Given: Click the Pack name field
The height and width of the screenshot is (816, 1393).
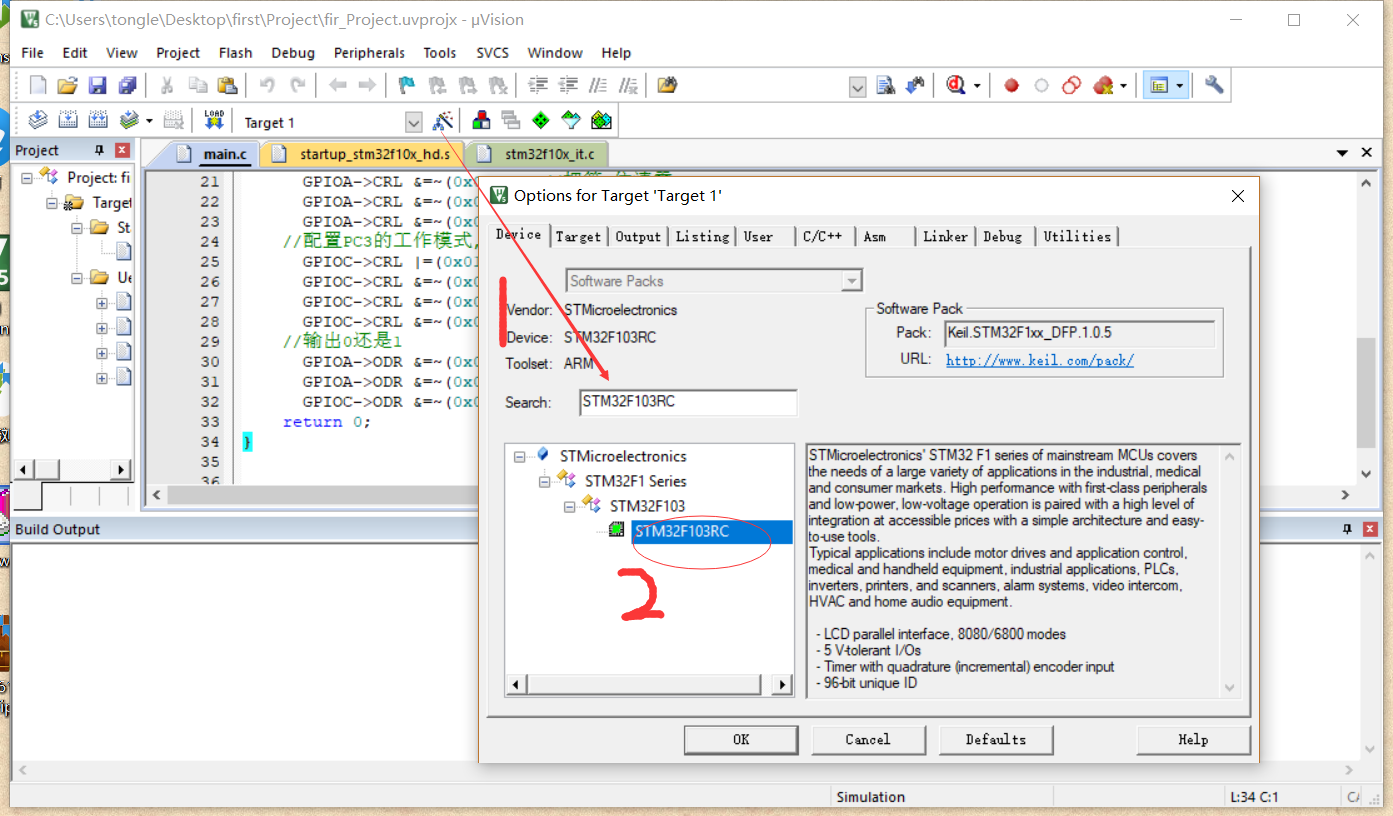Looking at the screenshot, I should coord(1079,333).
